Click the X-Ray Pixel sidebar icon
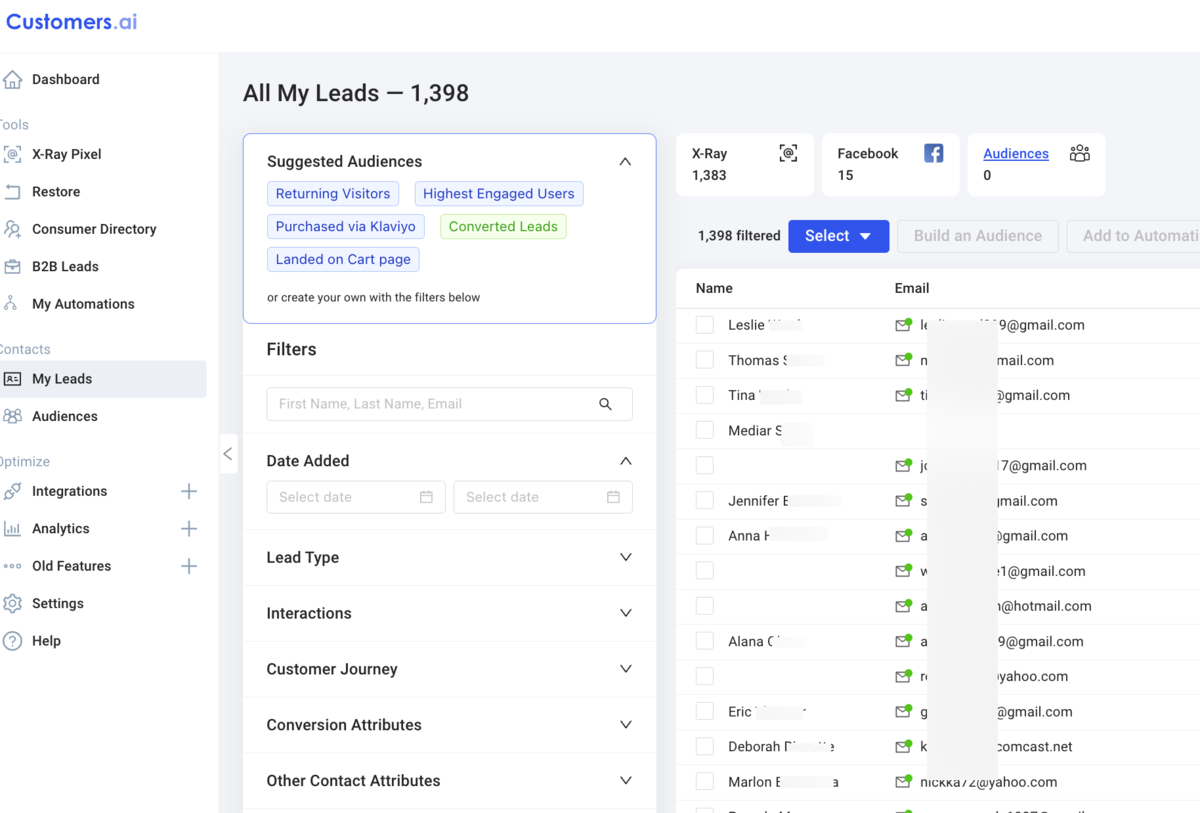This screenshot has height=813, width=1200. pos(12,154)
